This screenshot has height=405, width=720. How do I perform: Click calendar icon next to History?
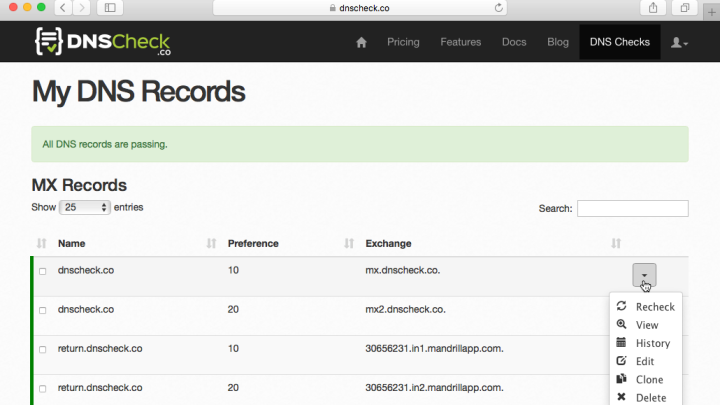(621, 343)
